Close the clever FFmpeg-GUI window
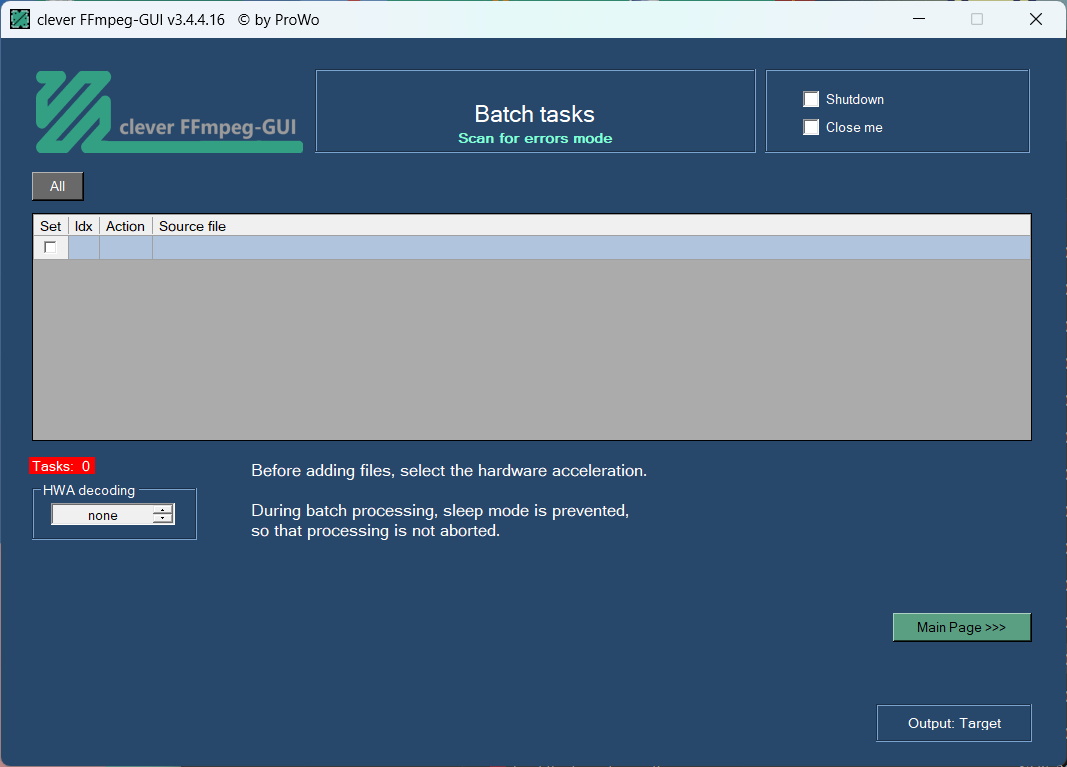The width and height of the screenshot is (1067, 767). coord(1036,19)
